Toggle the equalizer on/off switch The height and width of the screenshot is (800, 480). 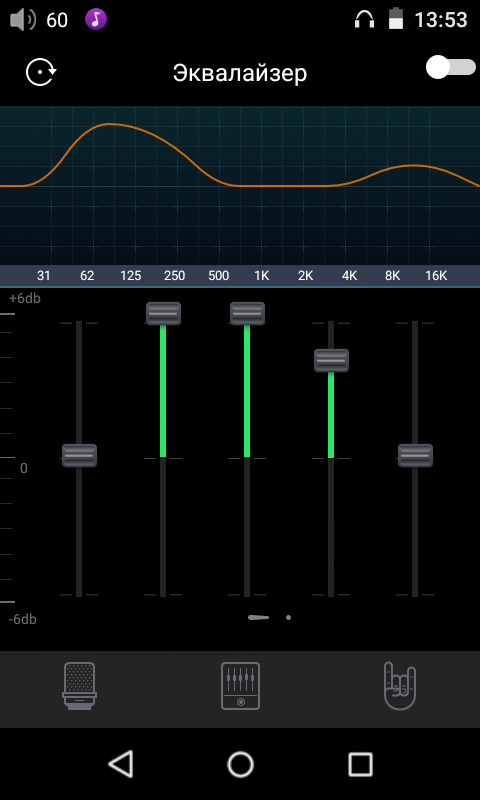(x=450, y=68)
